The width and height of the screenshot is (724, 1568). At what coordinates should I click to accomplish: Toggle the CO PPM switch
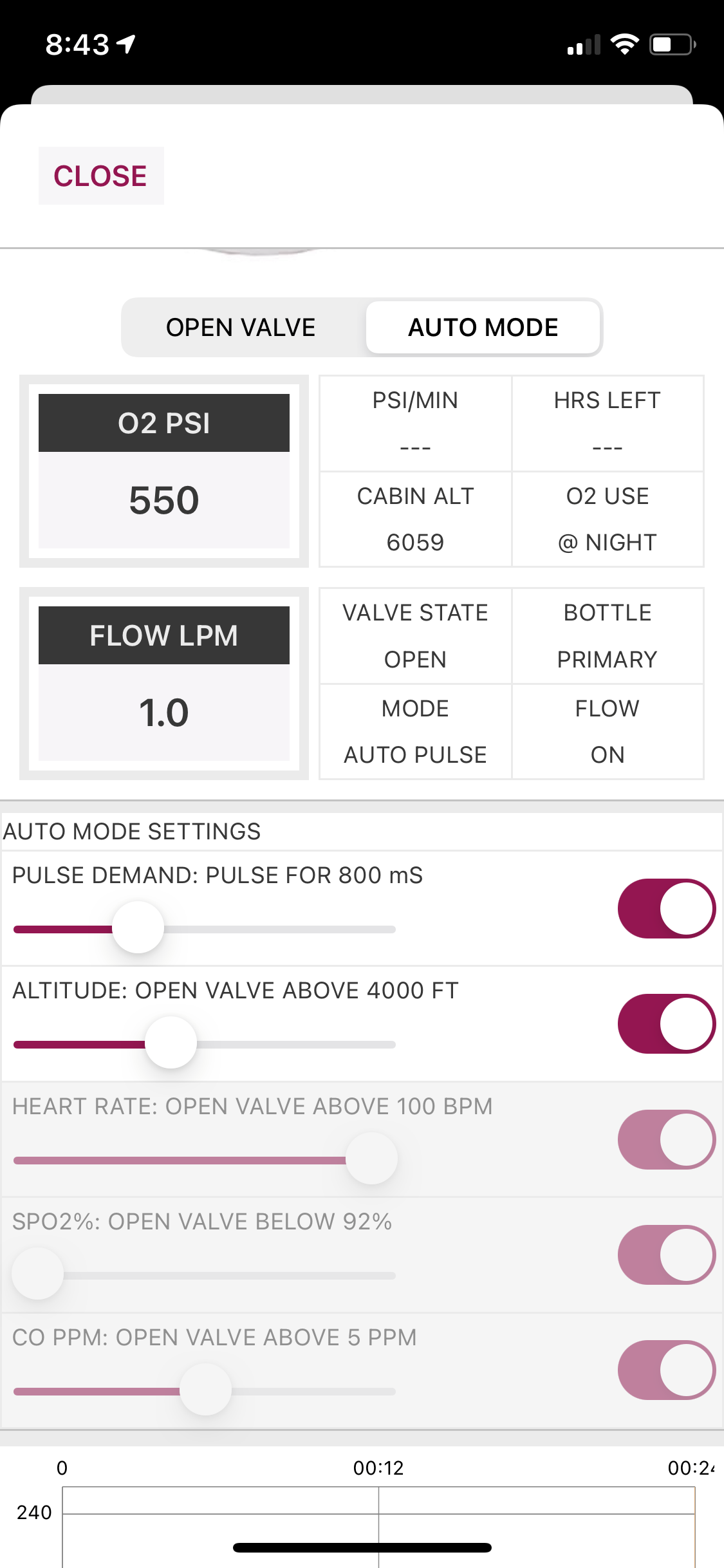(x=666, y=1370)
